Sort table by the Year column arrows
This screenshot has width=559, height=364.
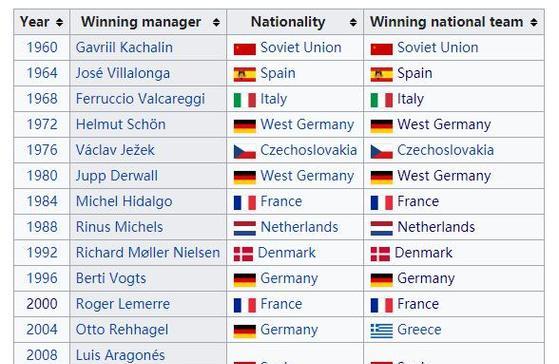(60, 22)
